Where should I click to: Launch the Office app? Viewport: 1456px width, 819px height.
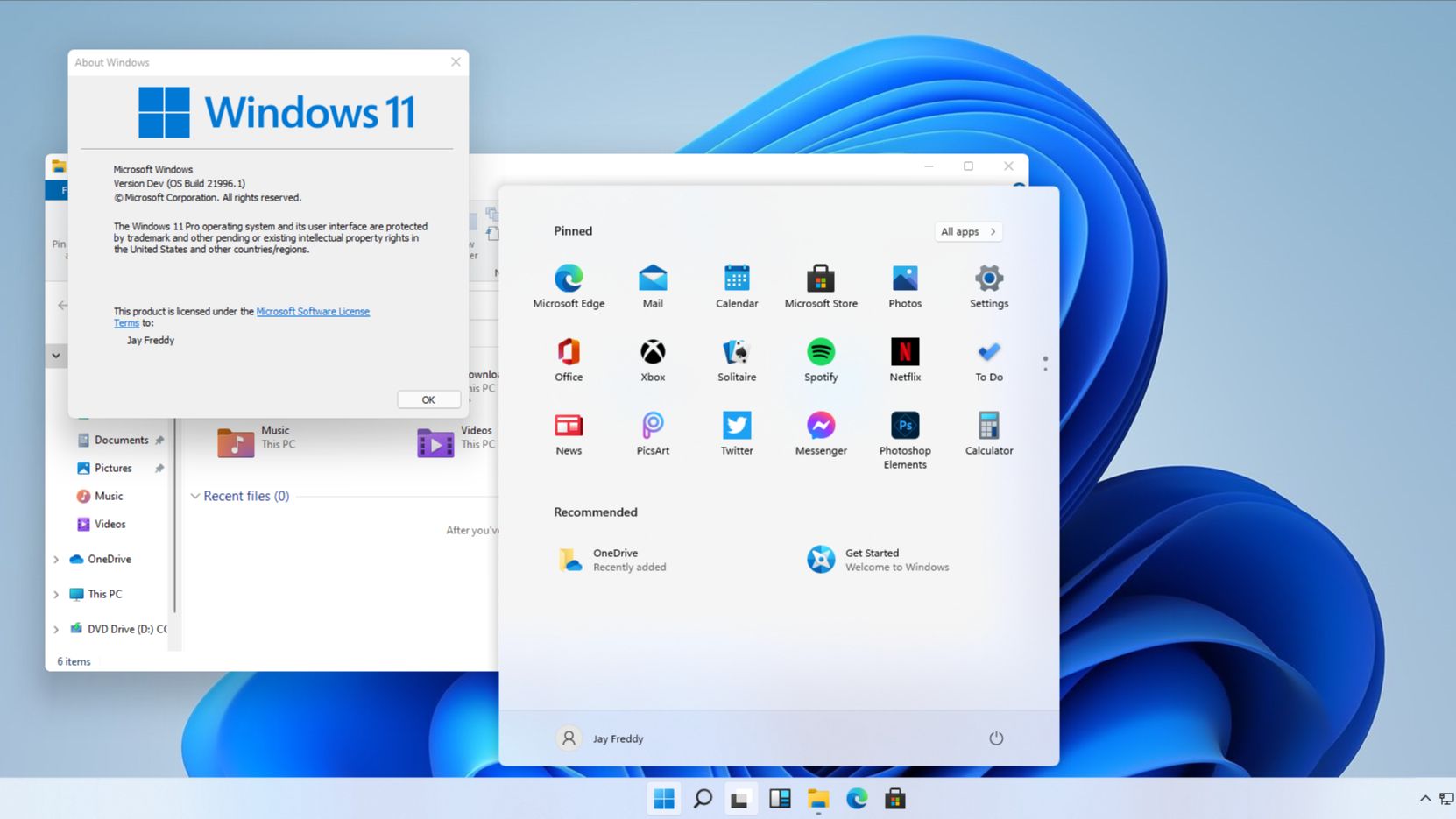[569, 360]
